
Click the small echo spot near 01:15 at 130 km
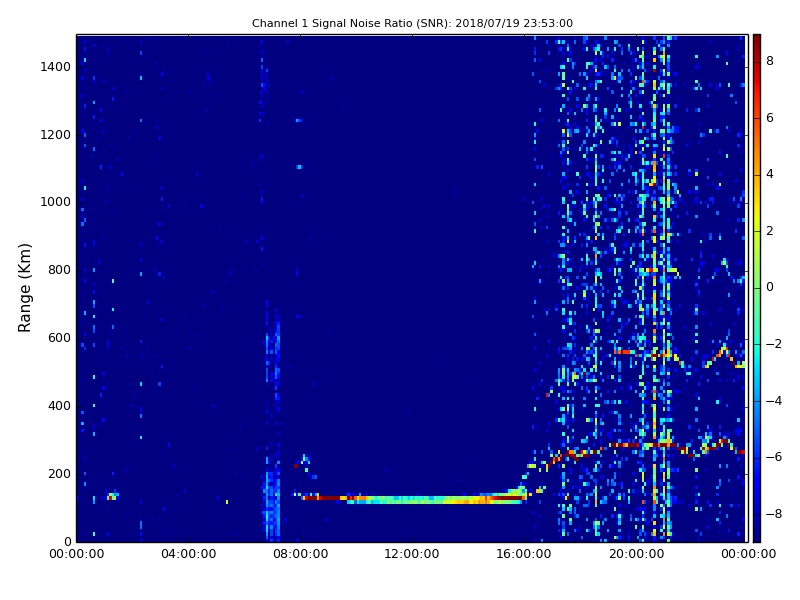(112, 496)
